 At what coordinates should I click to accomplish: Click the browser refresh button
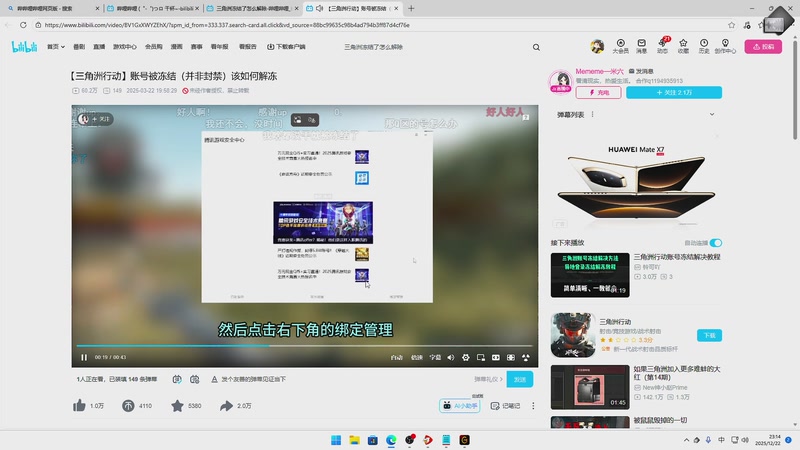pyautogui.click(x=23, y=24)
